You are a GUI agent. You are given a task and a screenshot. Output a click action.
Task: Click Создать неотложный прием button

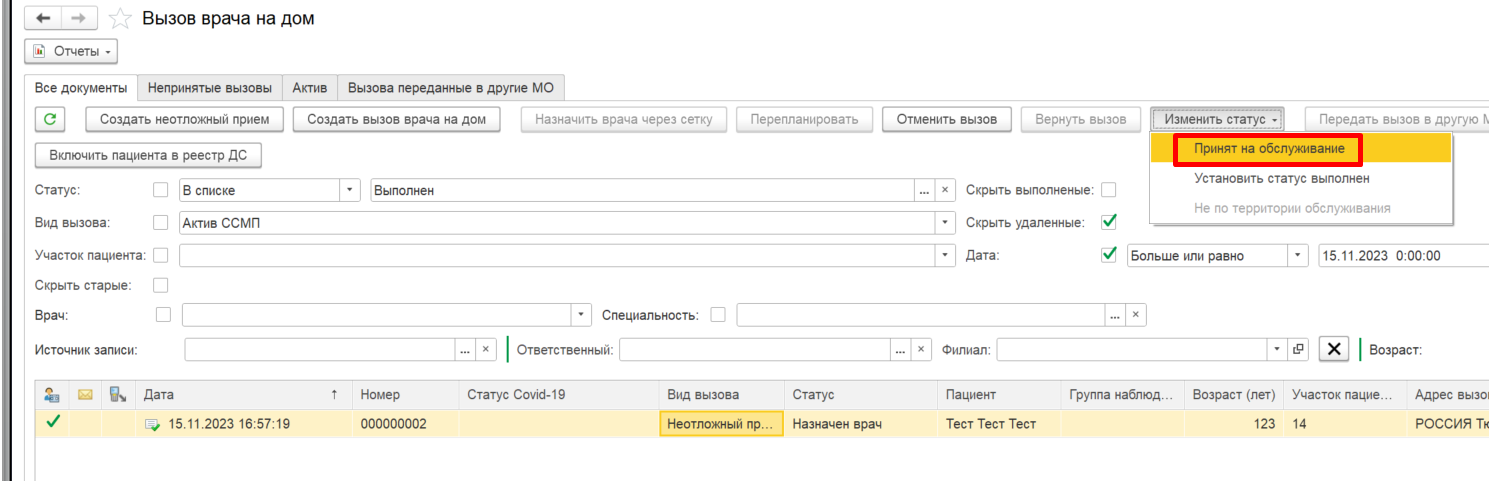pos(184,120)
